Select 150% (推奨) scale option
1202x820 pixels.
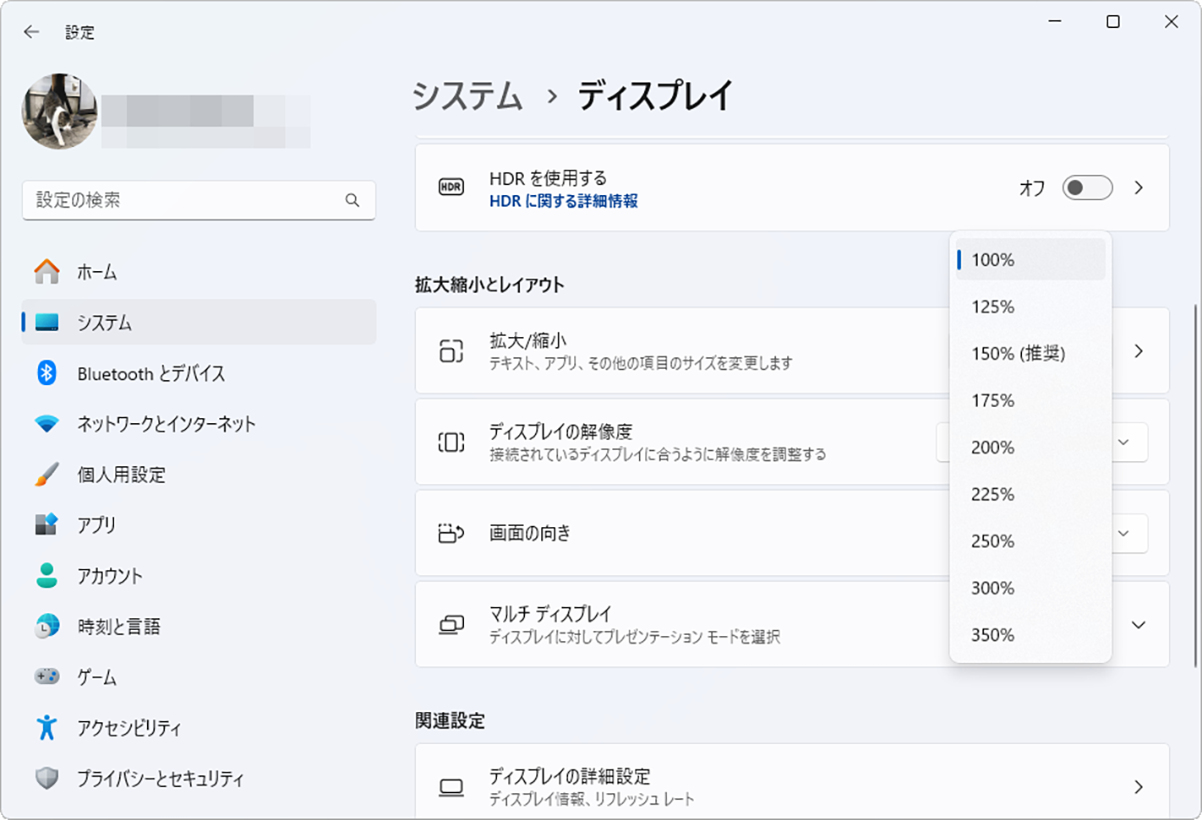1017,354
